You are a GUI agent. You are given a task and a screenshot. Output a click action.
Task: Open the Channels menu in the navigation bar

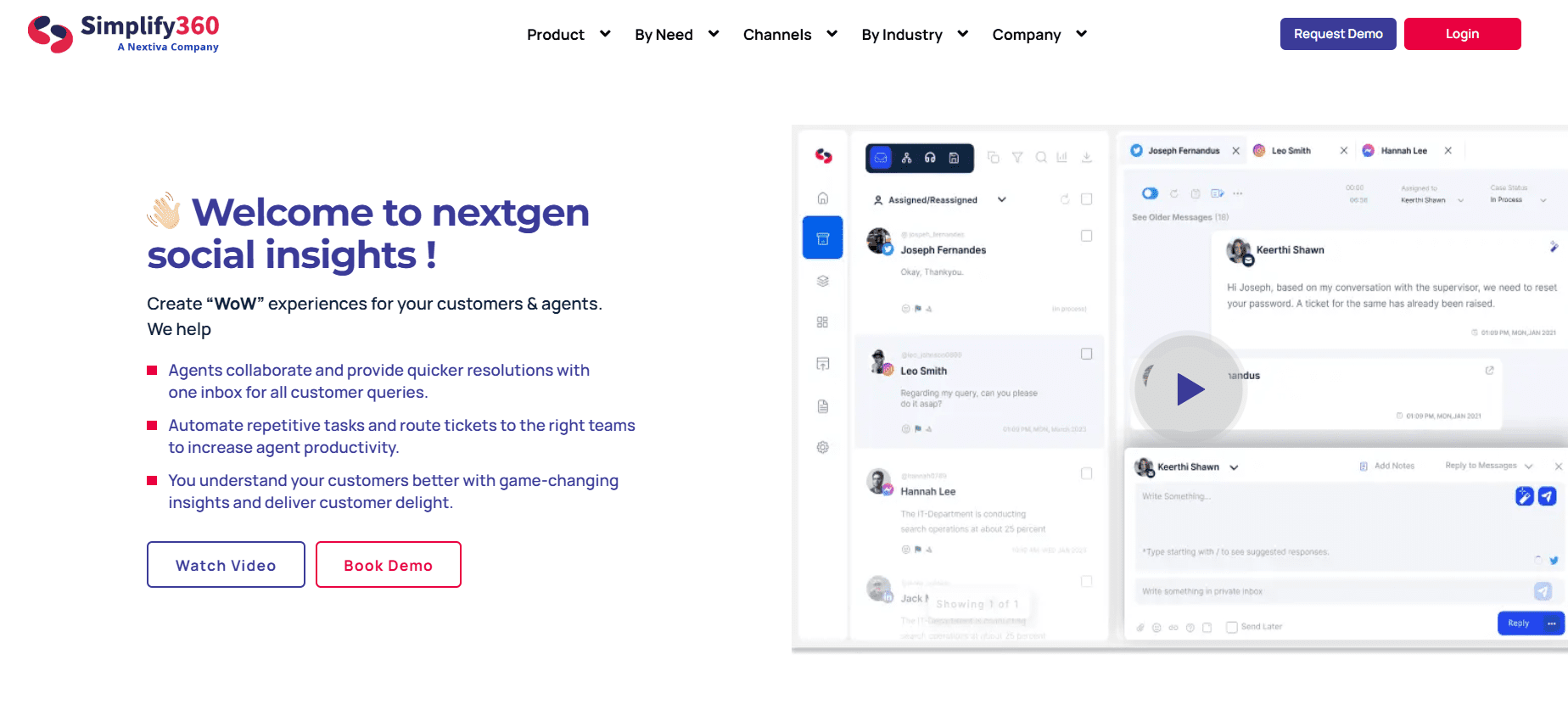point(777,34)
